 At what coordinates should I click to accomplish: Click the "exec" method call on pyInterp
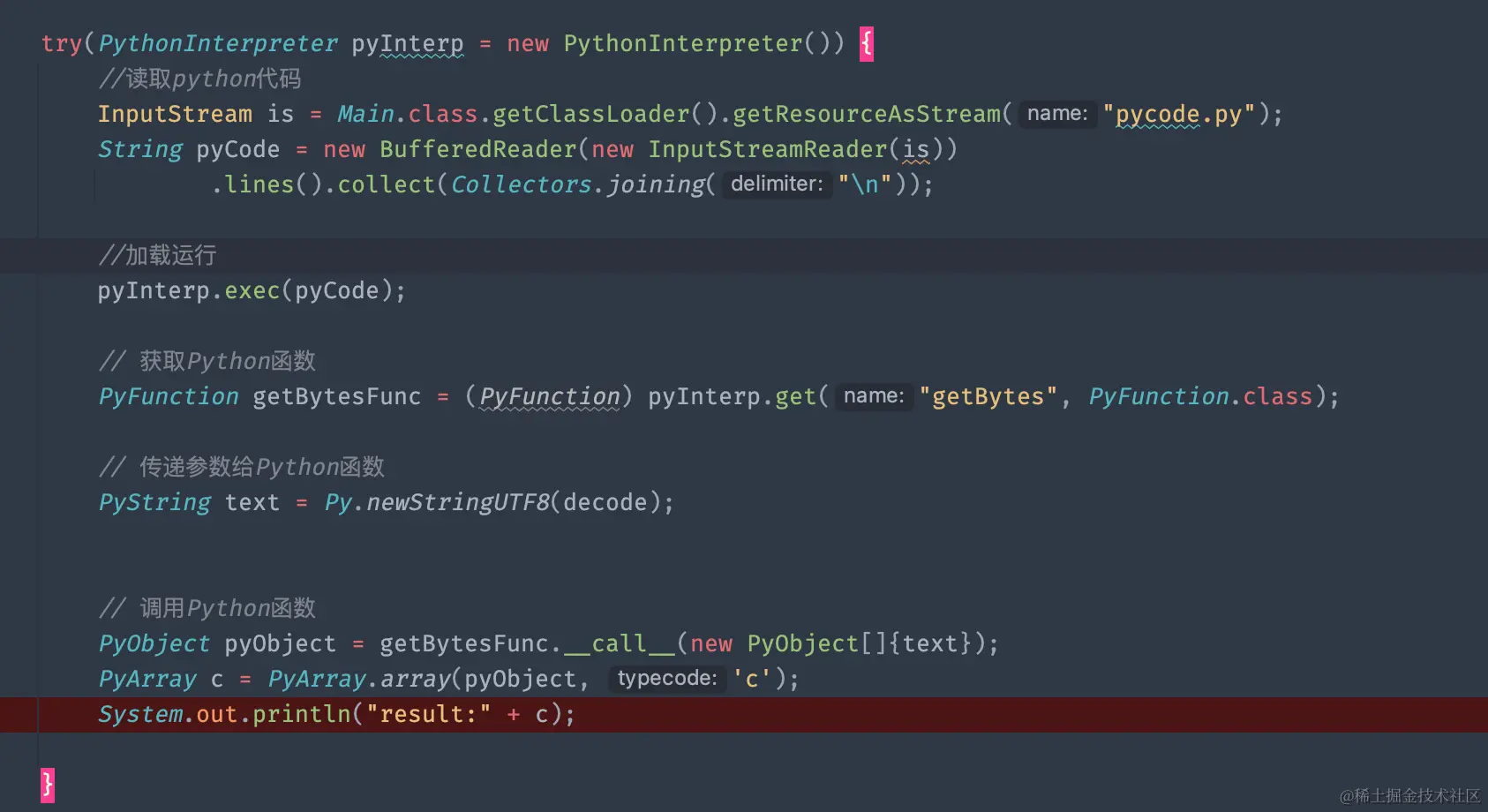252,290
